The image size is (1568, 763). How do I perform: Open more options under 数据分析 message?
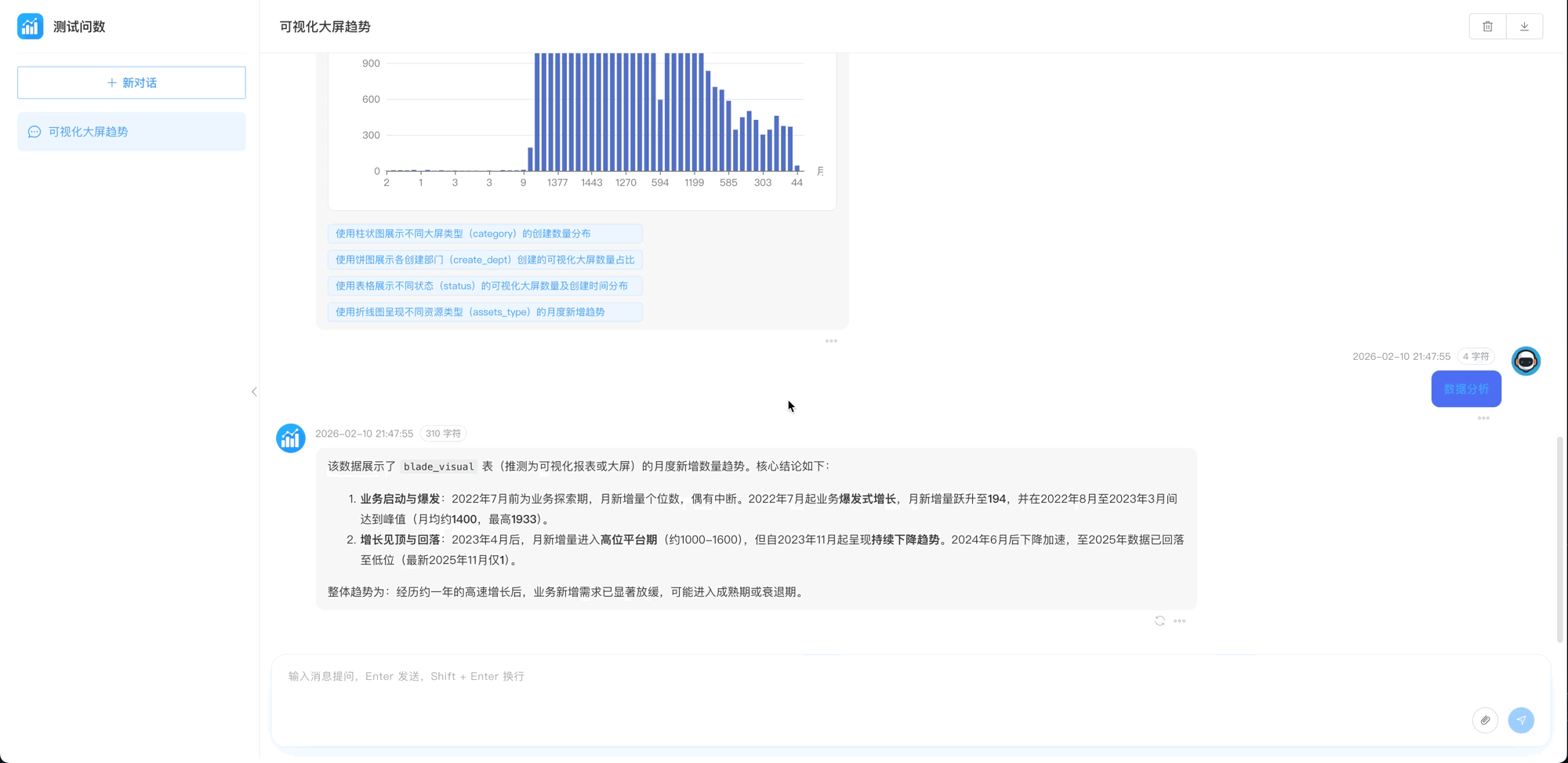click(1483, 418)
